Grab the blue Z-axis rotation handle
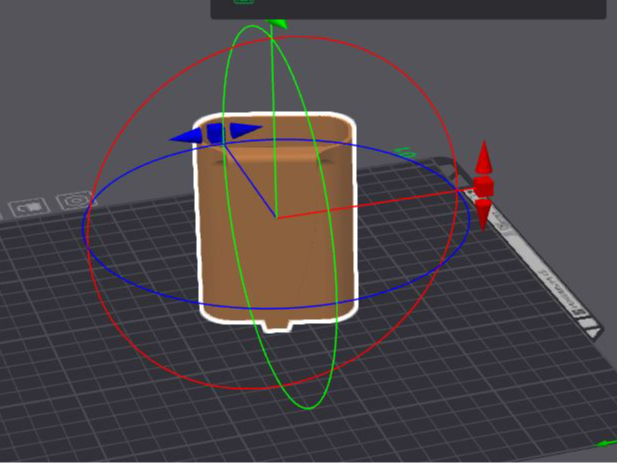617x463 pixels. (x=215, y=133)
